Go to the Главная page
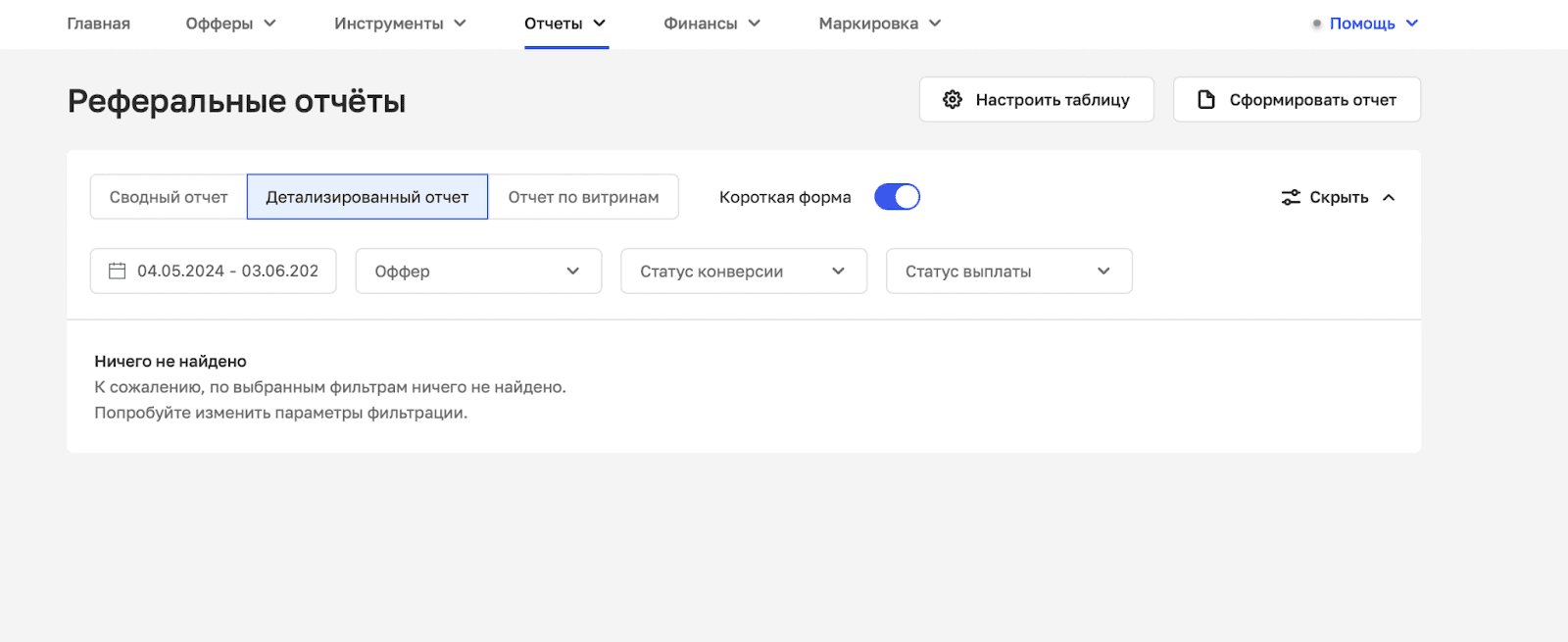1568x642 pixels. point(98,24)
